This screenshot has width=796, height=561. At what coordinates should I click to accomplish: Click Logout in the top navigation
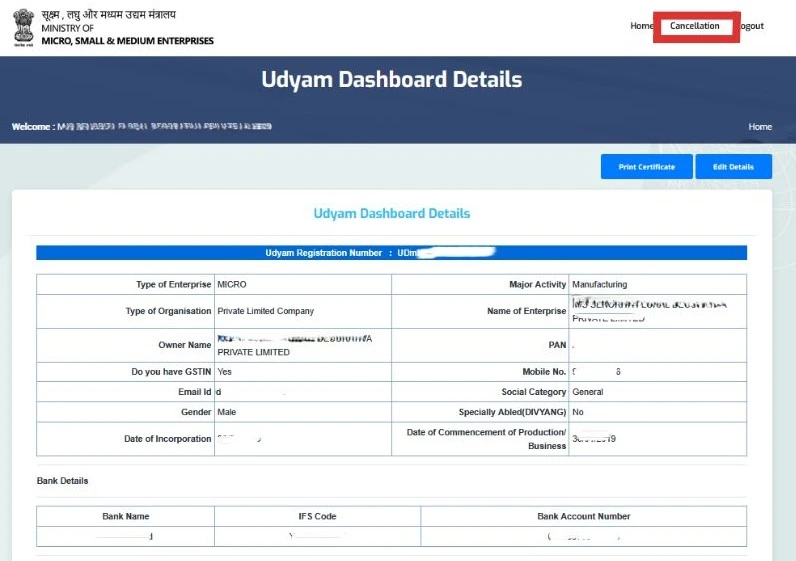coord(751,26)
